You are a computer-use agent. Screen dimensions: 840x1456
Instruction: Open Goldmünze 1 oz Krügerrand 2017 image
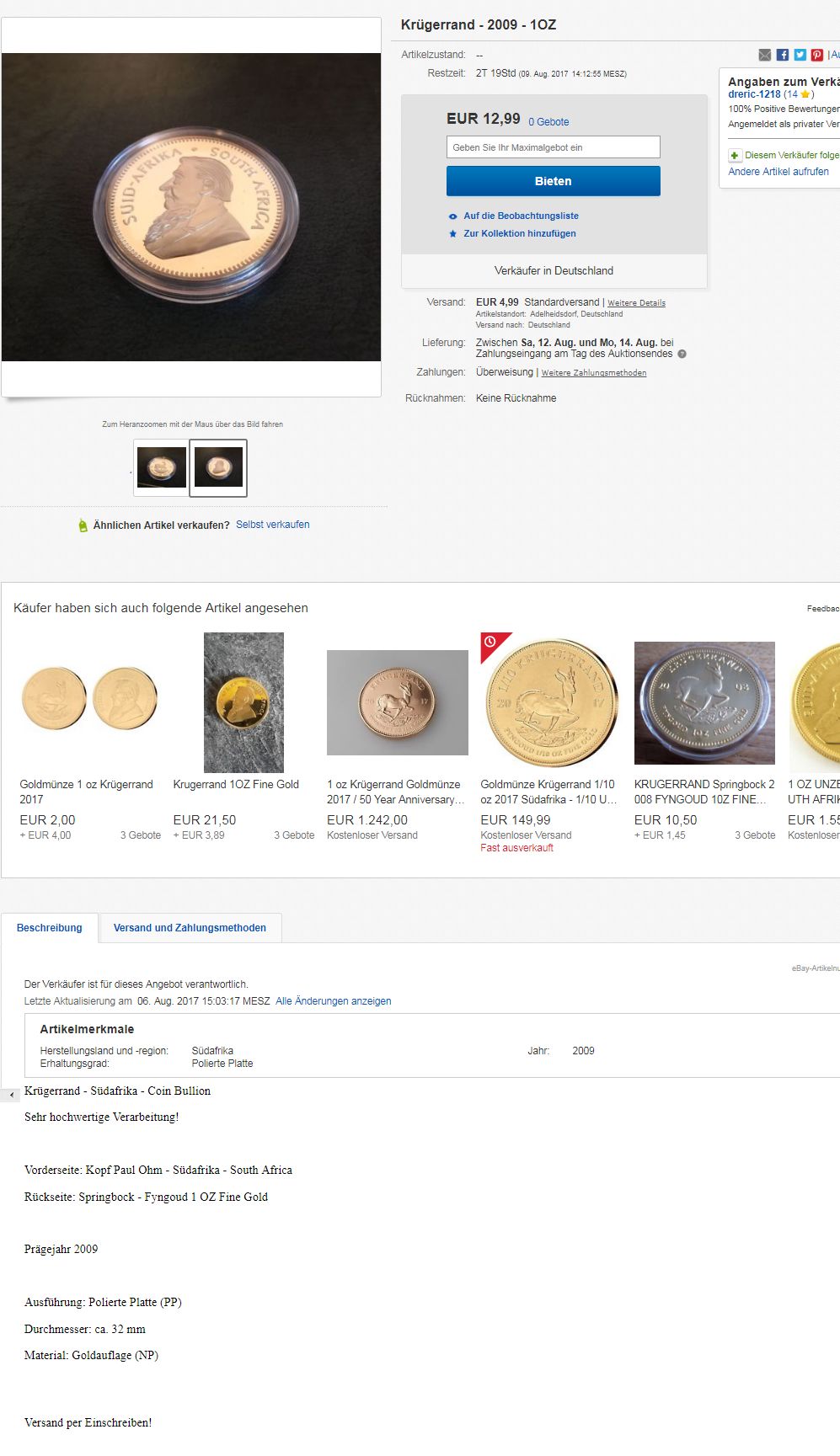click(89, 699)
